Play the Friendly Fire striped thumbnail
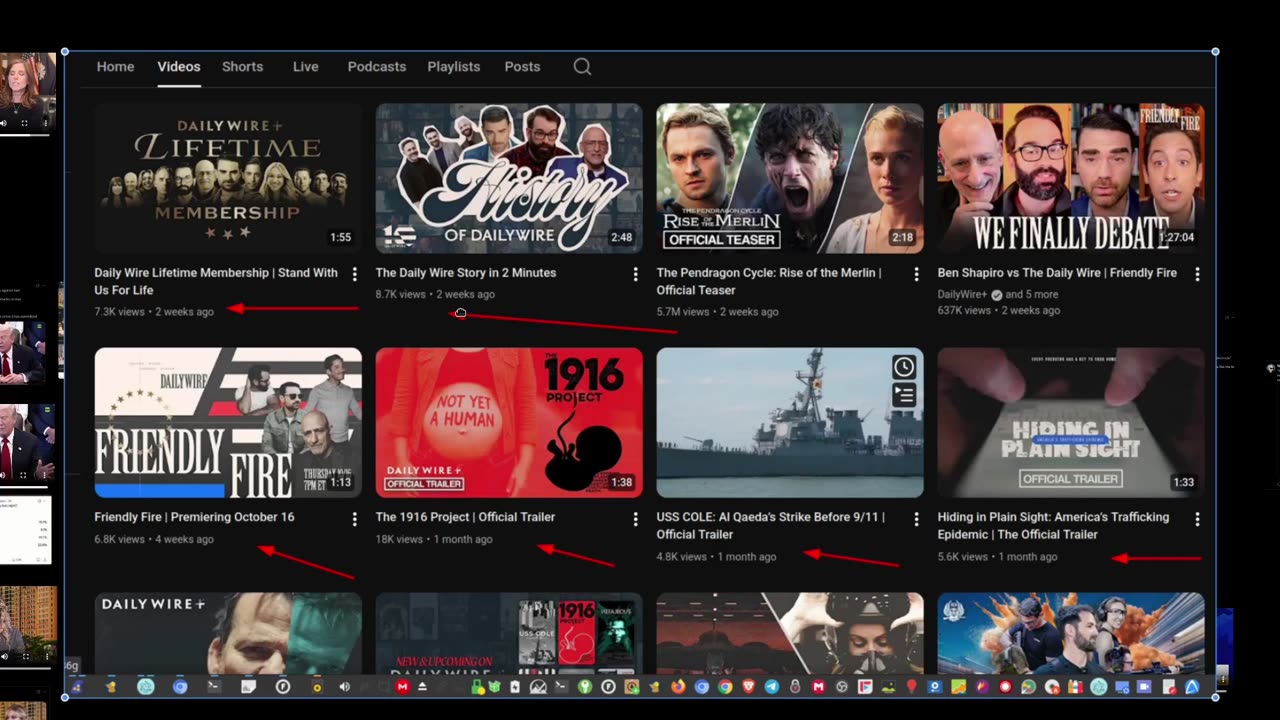Viewport: 1280px width, 720px height. point(228,422)
